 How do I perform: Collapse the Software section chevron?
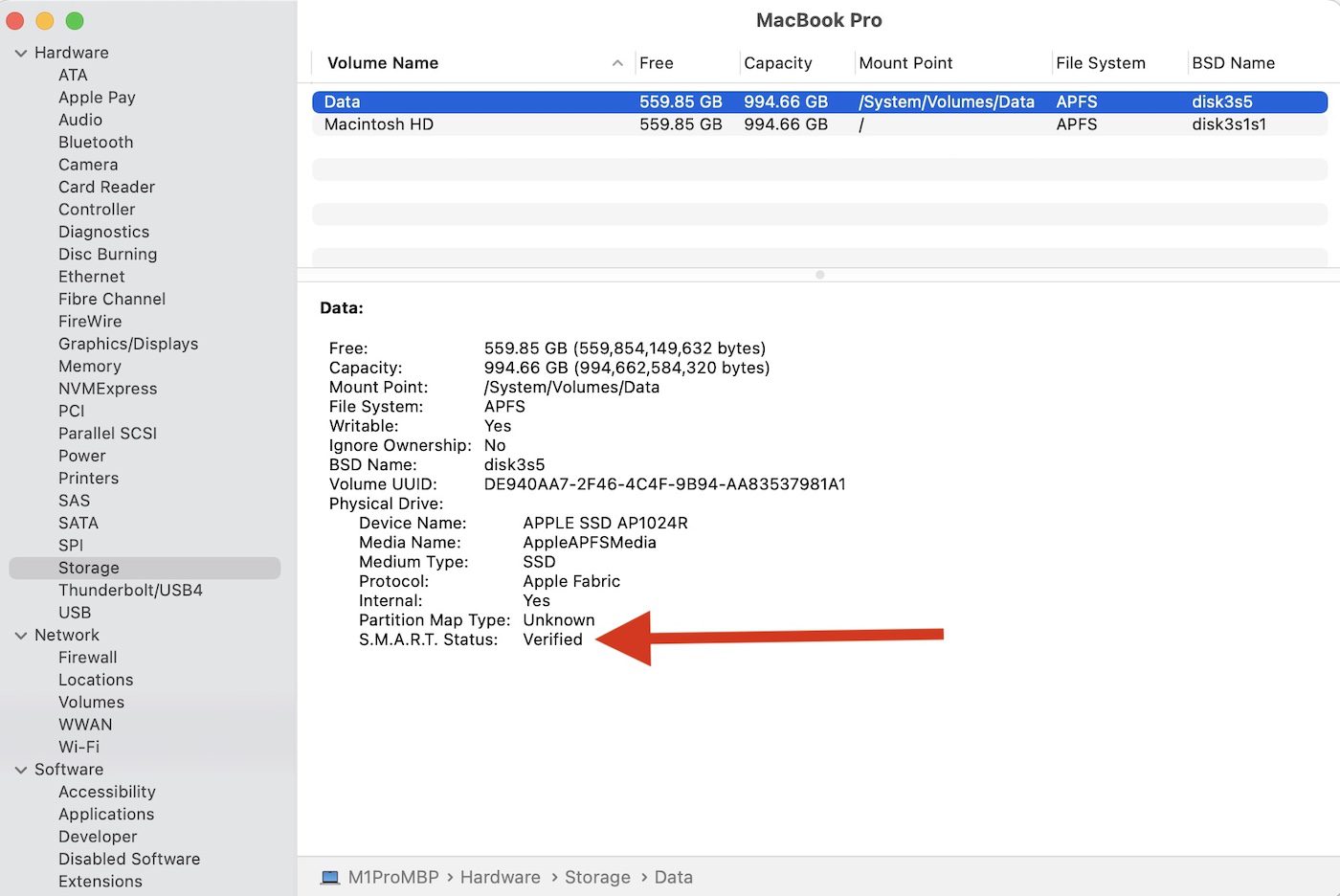pos(21,770)
